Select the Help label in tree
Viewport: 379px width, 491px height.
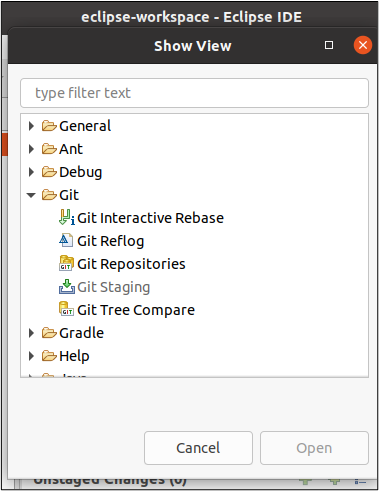pyautogui.click(x=74, y=356)
